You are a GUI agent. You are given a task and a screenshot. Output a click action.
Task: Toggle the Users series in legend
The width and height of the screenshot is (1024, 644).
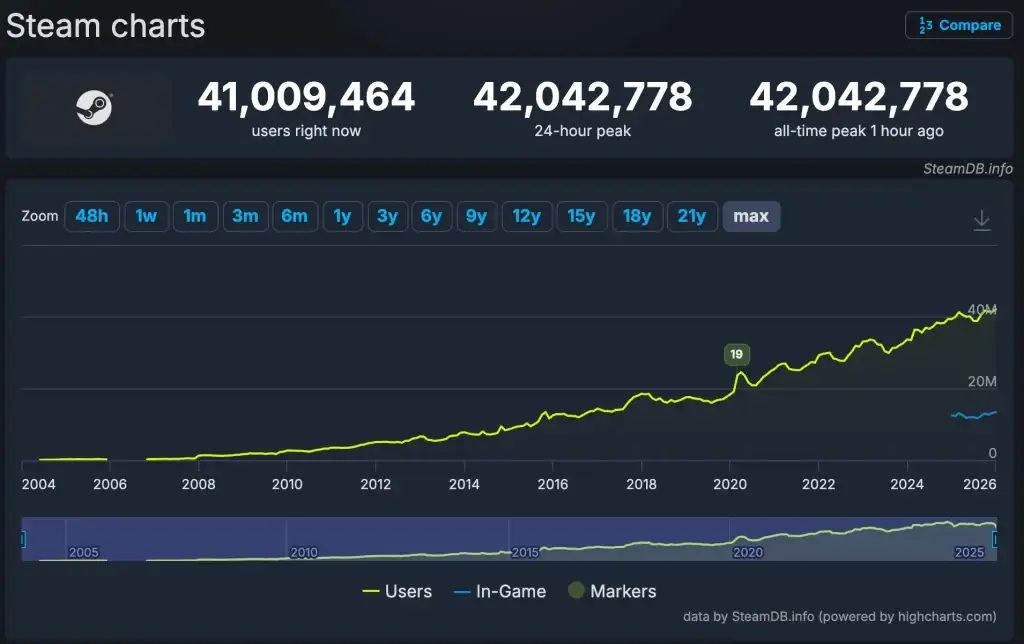click(x=397, y=592)
